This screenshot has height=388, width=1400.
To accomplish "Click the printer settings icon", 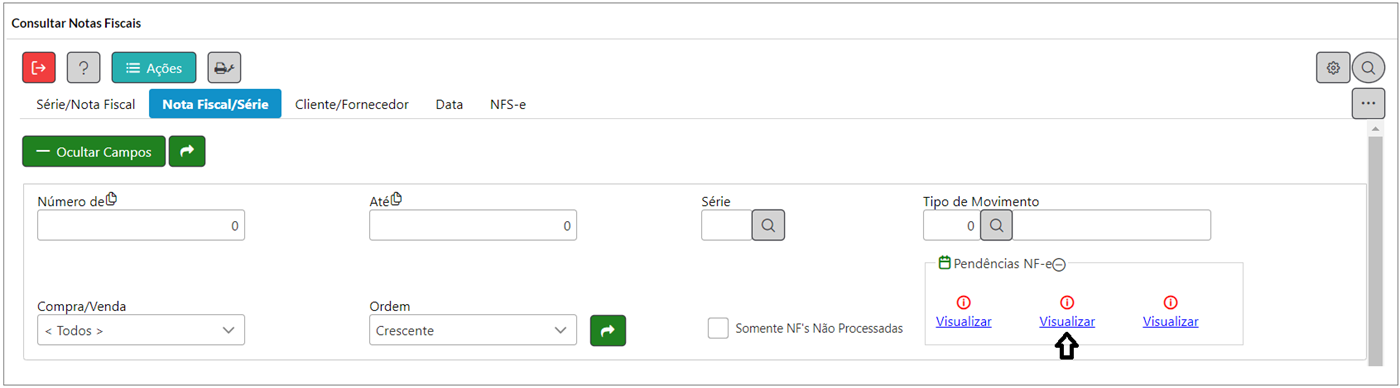I will [224, 68].
